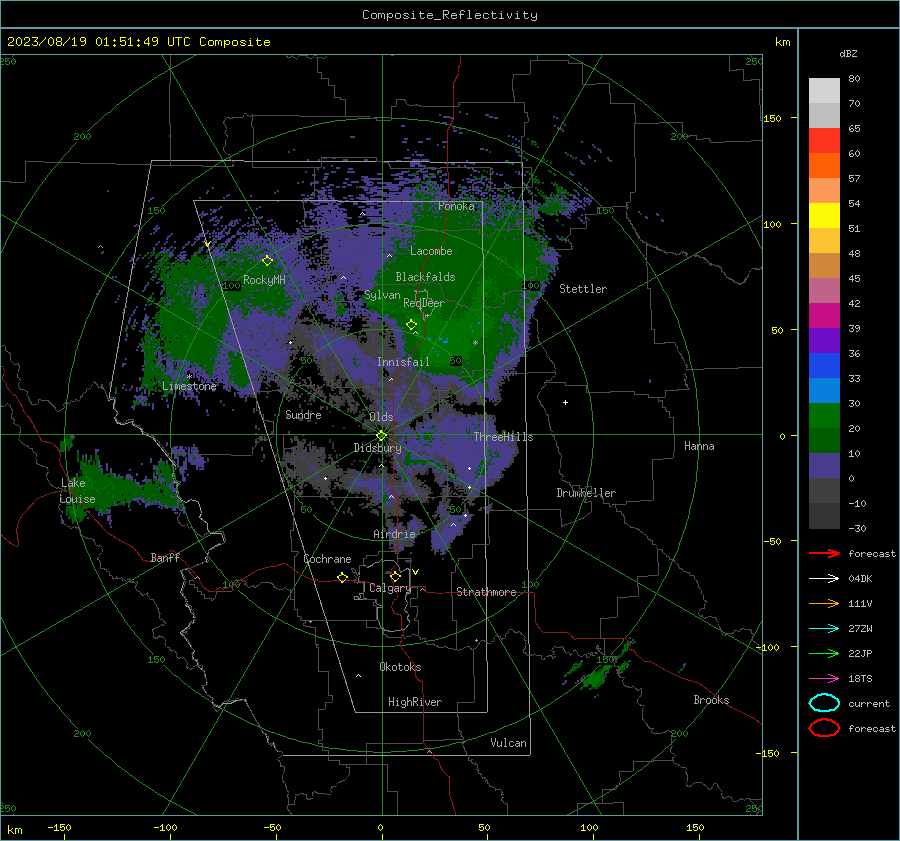Image resolution: width=900 pixels, height=841 pixels.
Task: Select the yellow 54-51 dBZ swatch
Action: (824, 216)
